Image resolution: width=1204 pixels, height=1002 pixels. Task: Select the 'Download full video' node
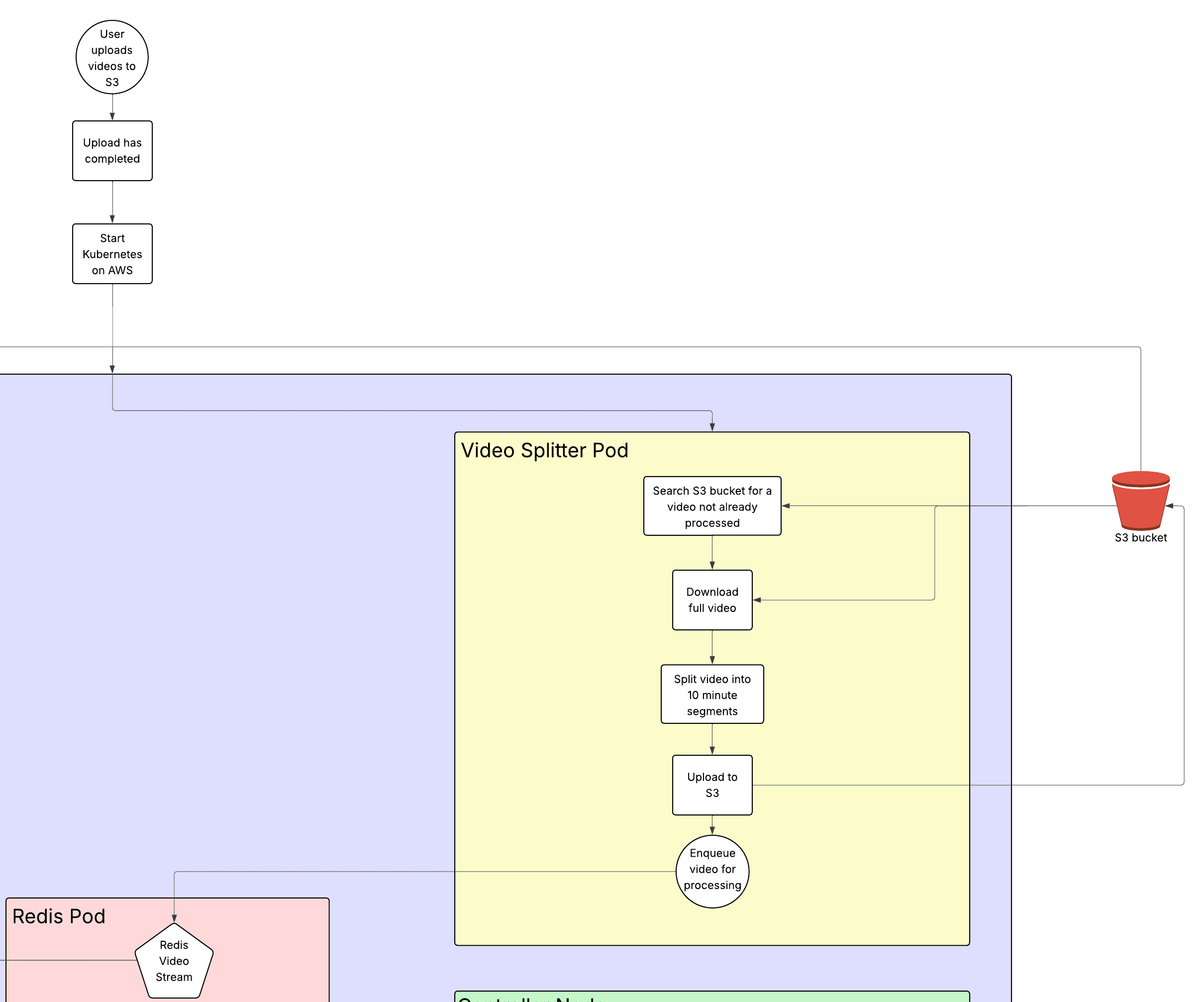712,600
